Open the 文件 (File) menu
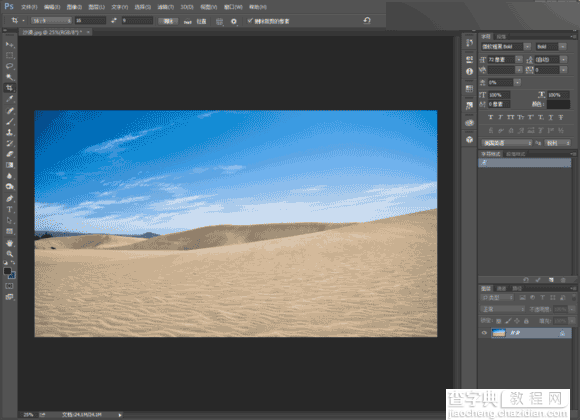 [x=29, y=7]
